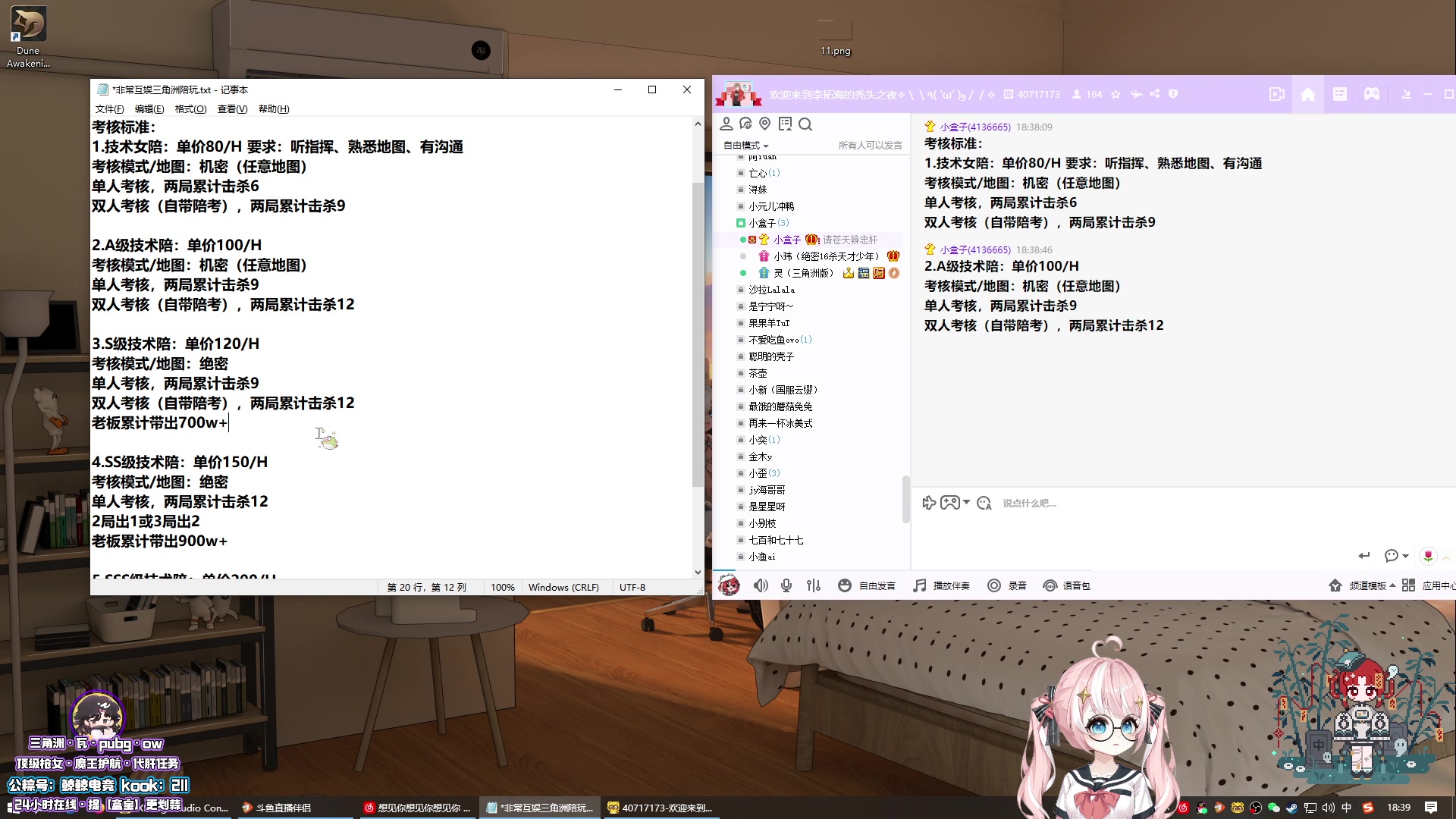Open the emoji font icon in chat toolbar

(984, 503)
